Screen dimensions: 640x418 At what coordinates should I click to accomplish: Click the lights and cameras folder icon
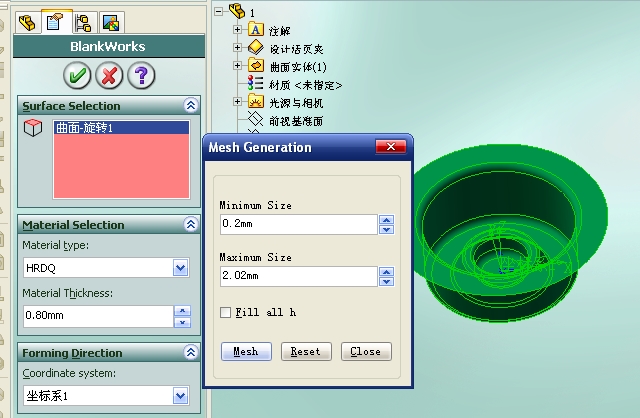[256, 101]
